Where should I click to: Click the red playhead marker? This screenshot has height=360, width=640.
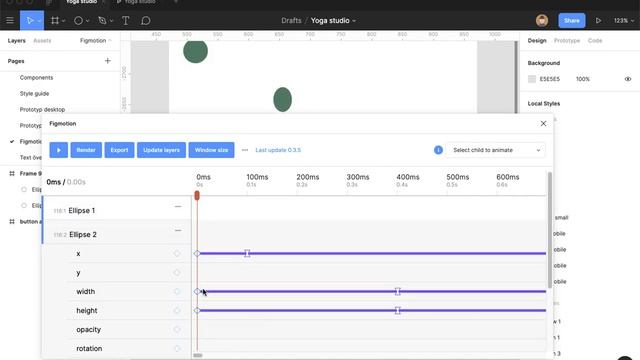point(197,196)
